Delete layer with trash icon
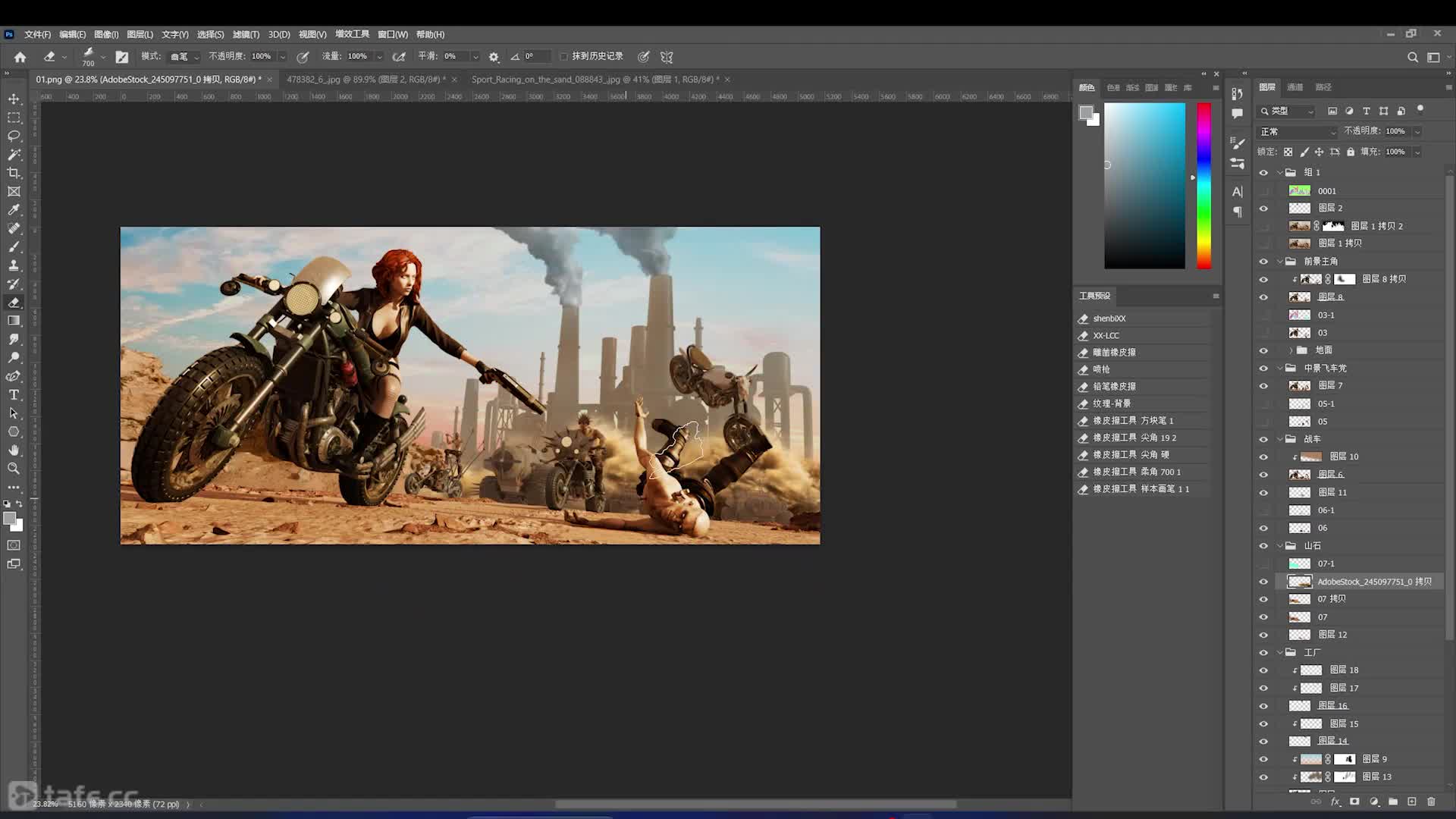The height and width of the screenshot is (819, 1456). [1431, 802]
